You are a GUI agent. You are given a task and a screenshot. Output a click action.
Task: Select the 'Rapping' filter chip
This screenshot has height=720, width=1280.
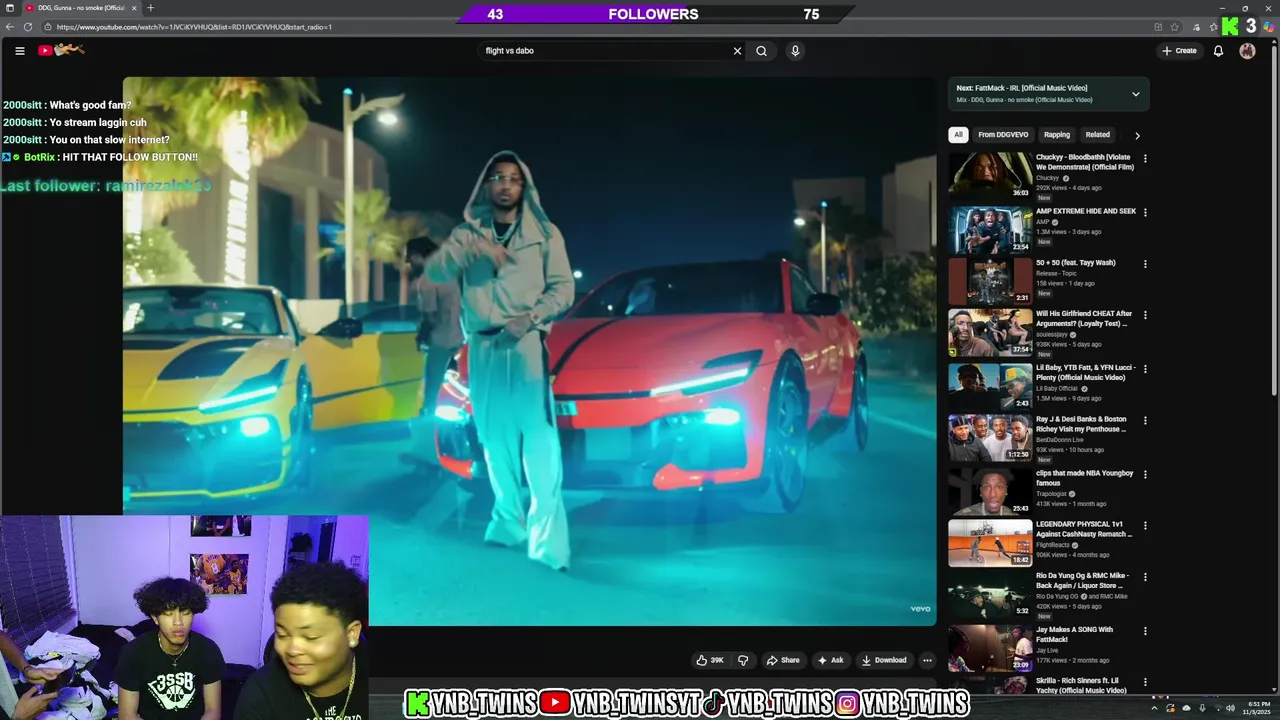coord(1057,134)
